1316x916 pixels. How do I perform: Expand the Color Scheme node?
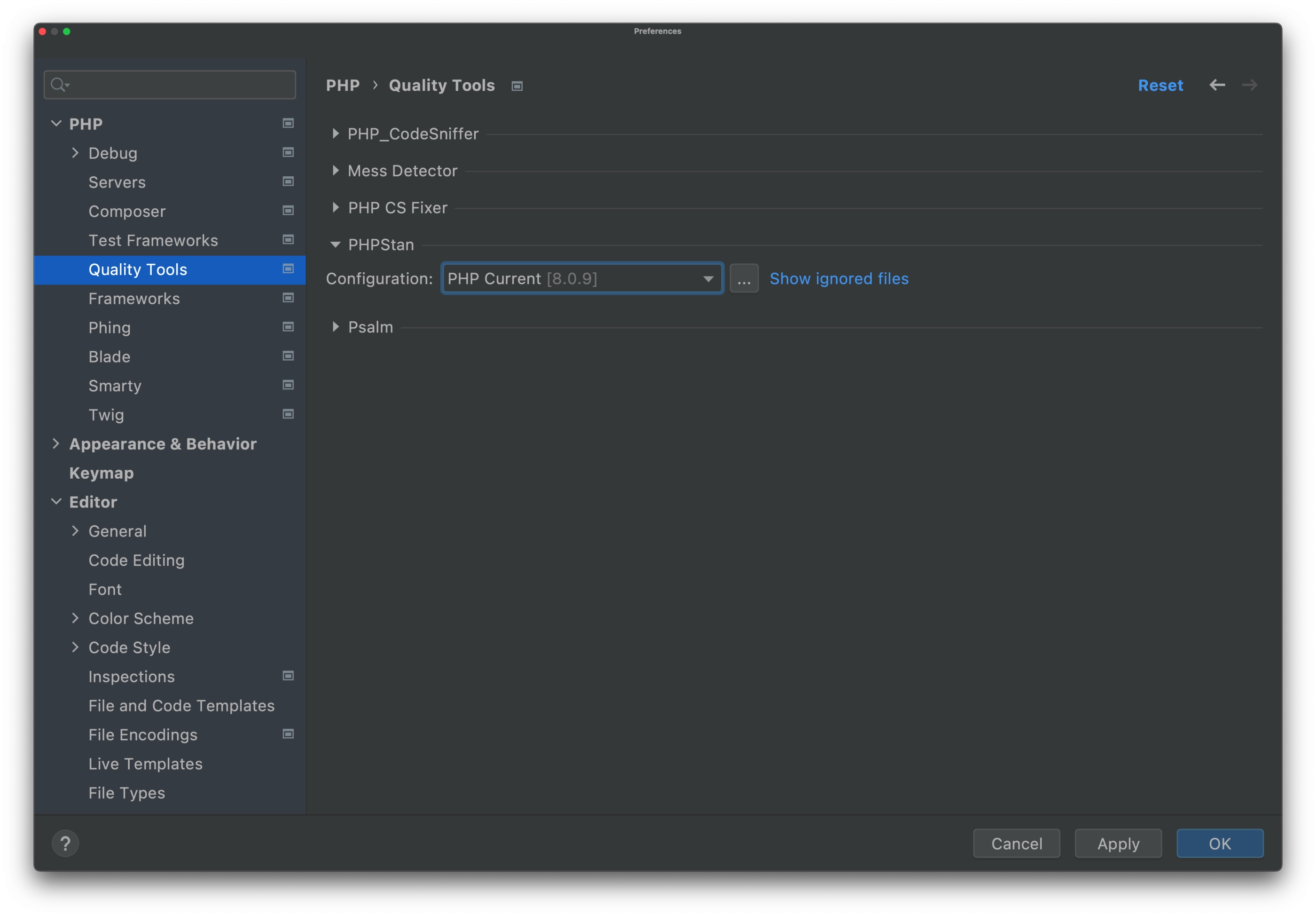click(75, 618)
